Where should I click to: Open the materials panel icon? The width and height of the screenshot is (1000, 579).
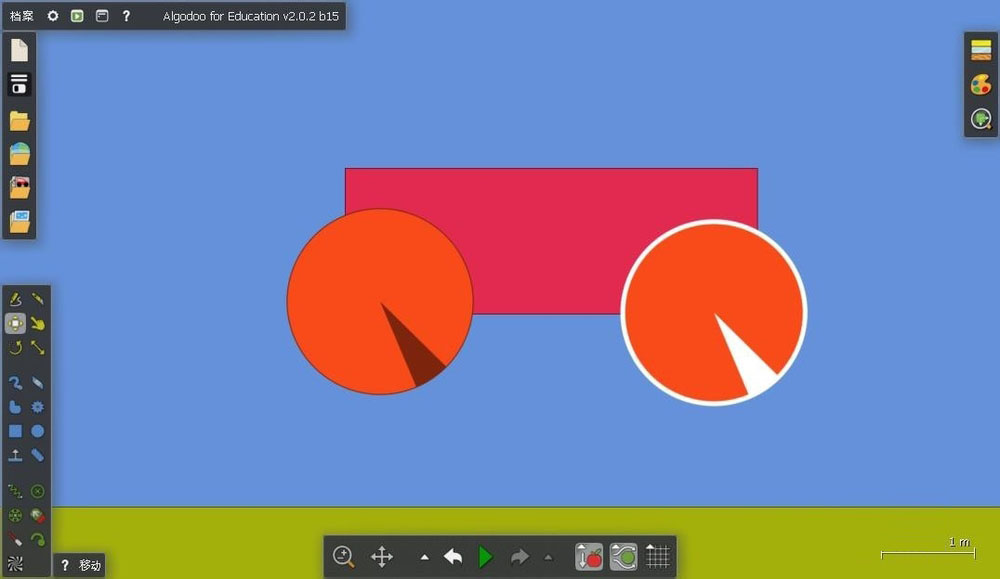[981, 50]
